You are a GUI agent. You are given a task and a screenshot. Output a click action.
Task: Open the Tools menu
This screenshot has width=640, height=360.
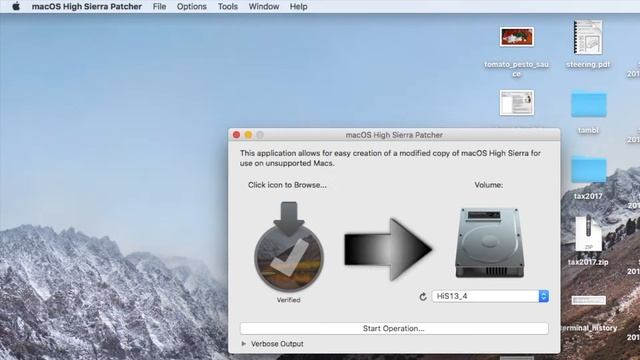click(x=228, y=7)
